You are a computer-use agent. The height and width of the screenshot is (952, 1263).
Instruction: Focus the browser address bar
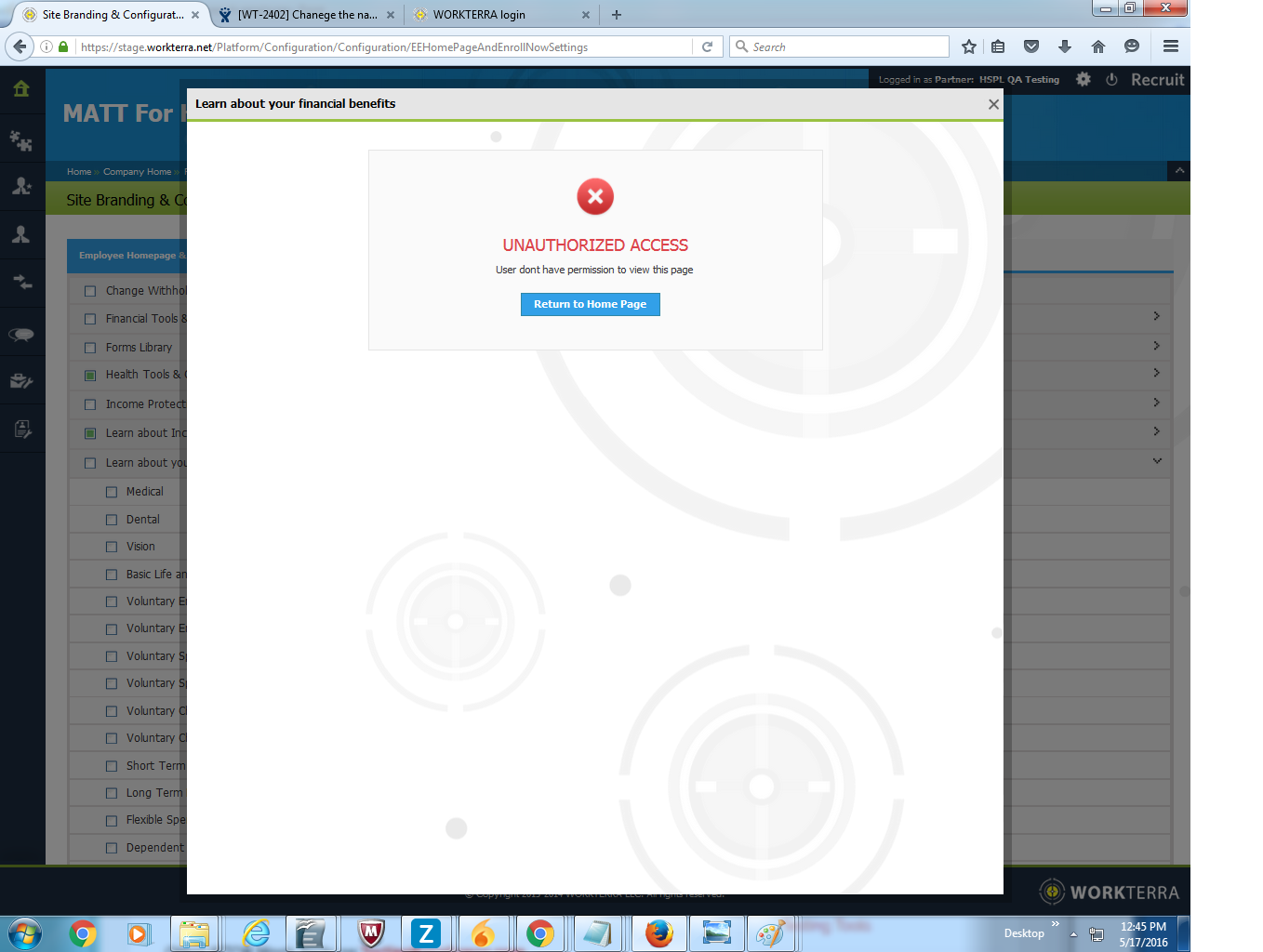[x=383, y=46]
